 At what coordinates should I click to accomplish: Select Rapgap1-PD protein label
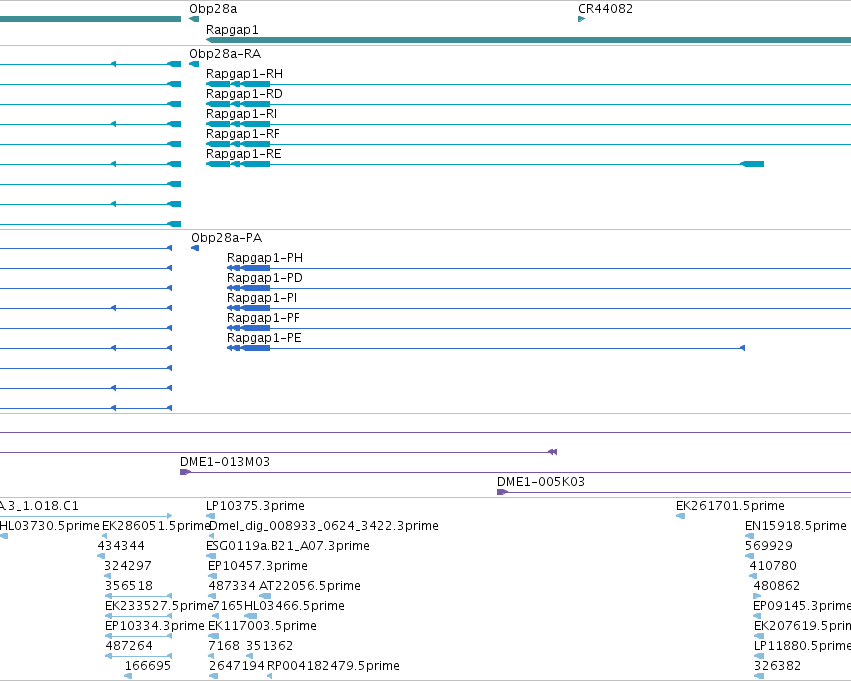click(x=265, y=278)
